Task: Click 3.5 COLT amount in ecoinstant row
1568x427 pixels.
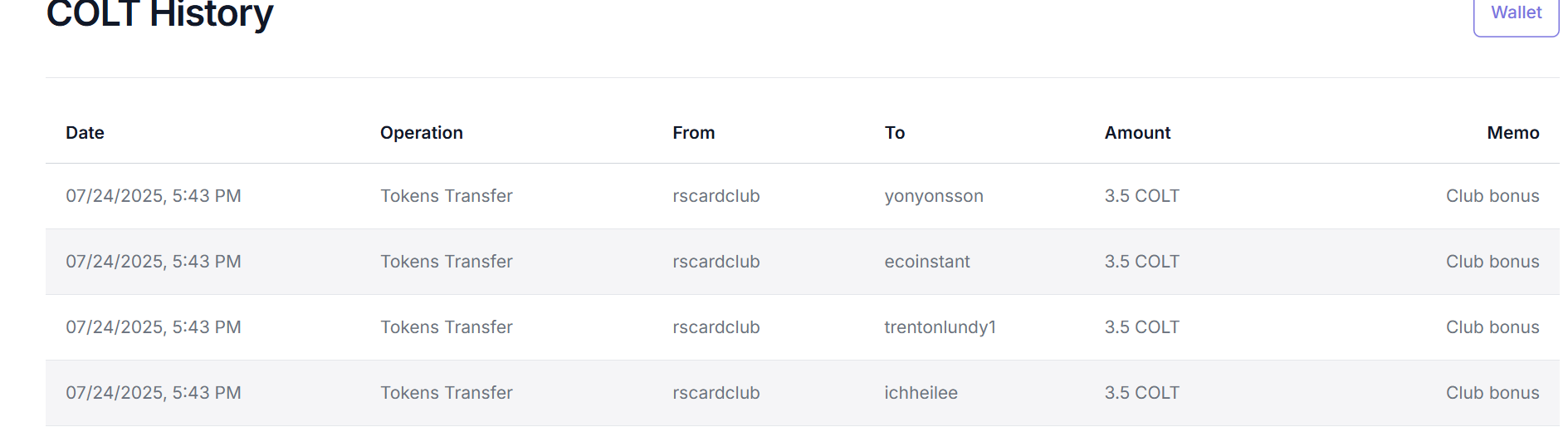Action: click(x=1141, y=262)
